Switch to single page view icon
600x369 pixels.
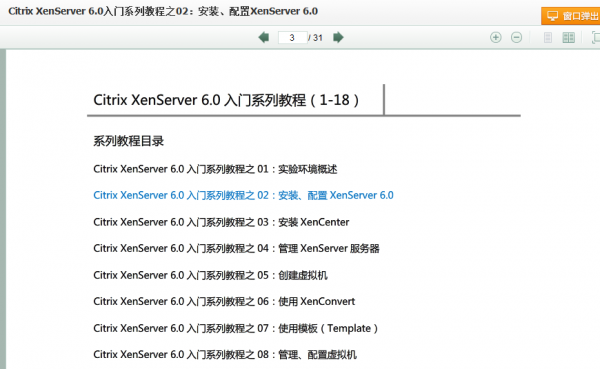[x=548, y=38]
